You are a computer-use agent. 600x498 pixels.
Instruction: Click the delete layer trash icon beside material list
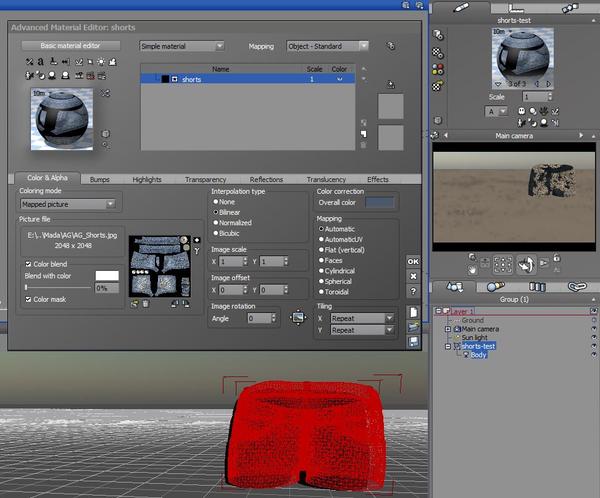(363, 145)
